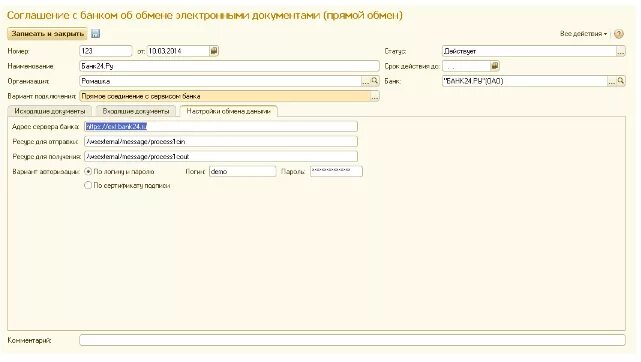Click Вариант подключения field value
Image resolution: width=641 pixels, height=362 pixels.
(x=225, y=96)
